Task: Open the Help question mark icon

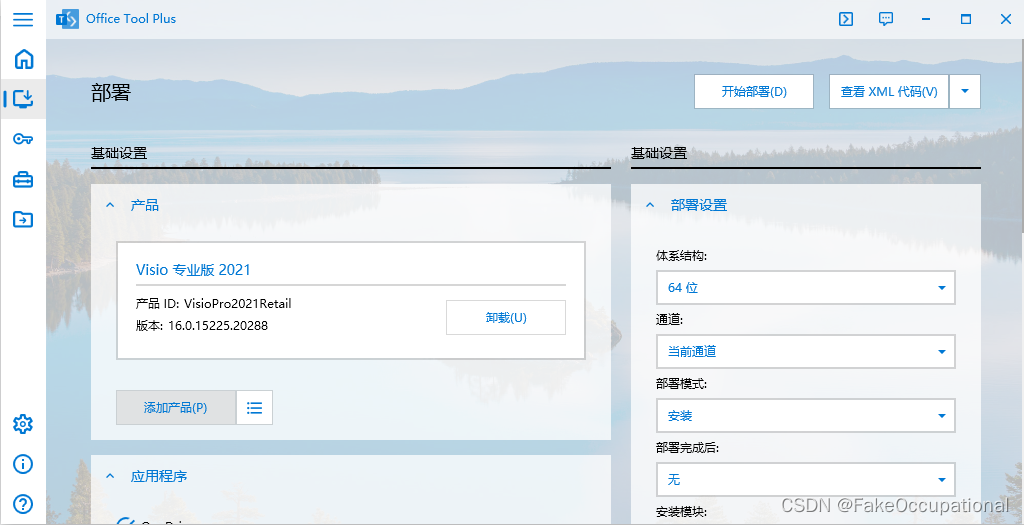Action: pyautogui.click(x=23, y=503)
